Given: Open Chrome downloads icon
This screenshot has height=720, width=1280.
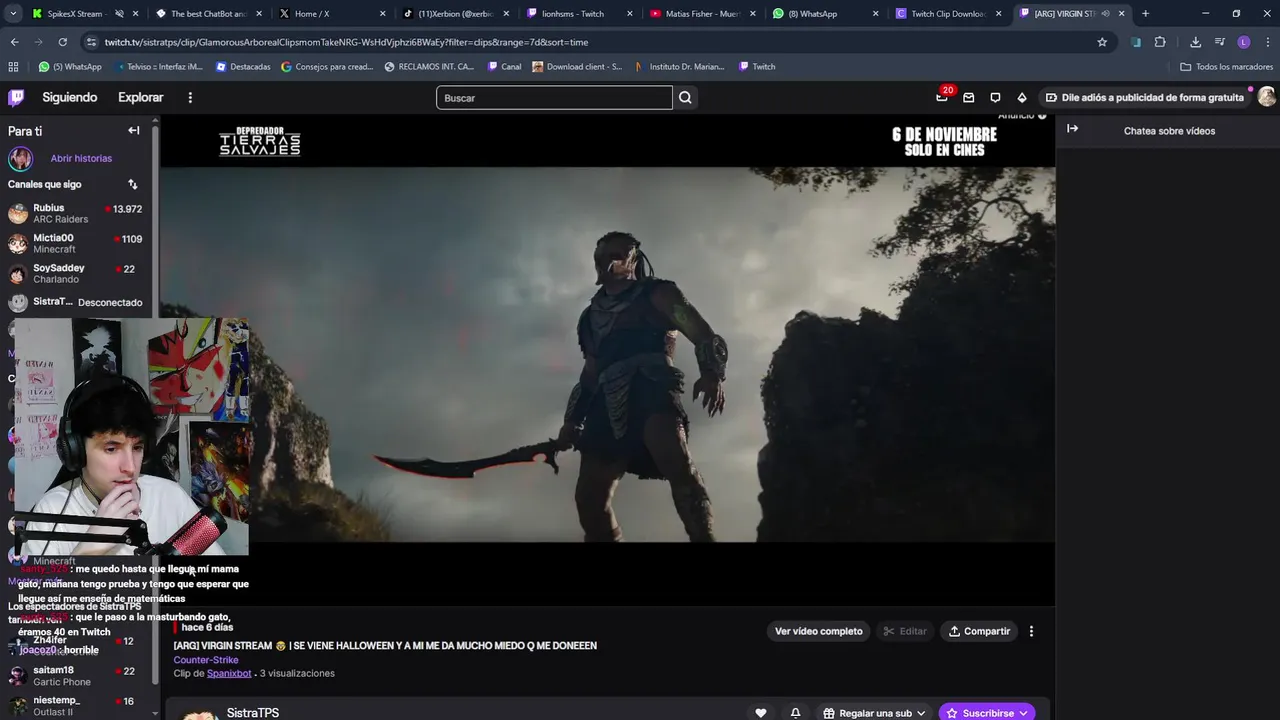Looking at the screenshot, I should (1195, 42).
